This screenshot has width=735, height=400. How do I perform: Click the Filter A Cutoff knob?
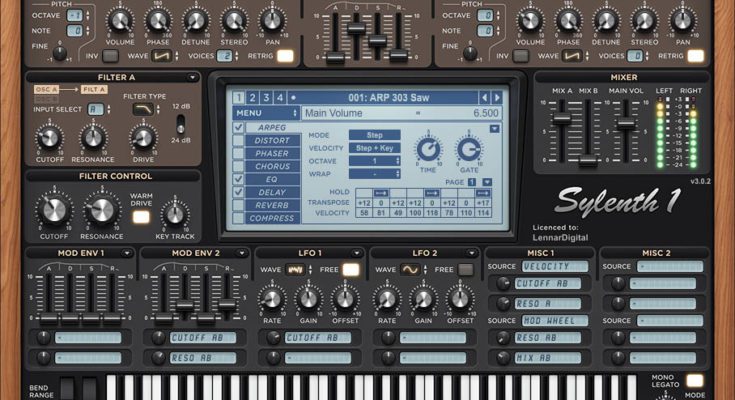(x=48, y=139)
